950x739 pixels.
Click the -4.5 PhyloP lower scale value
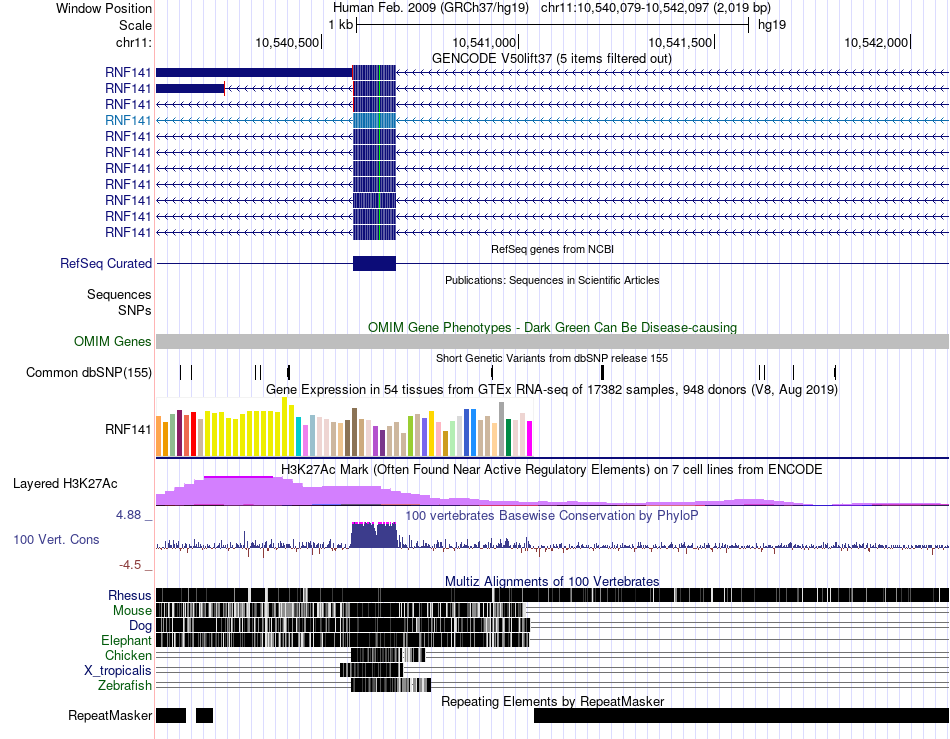click(130, 565)
